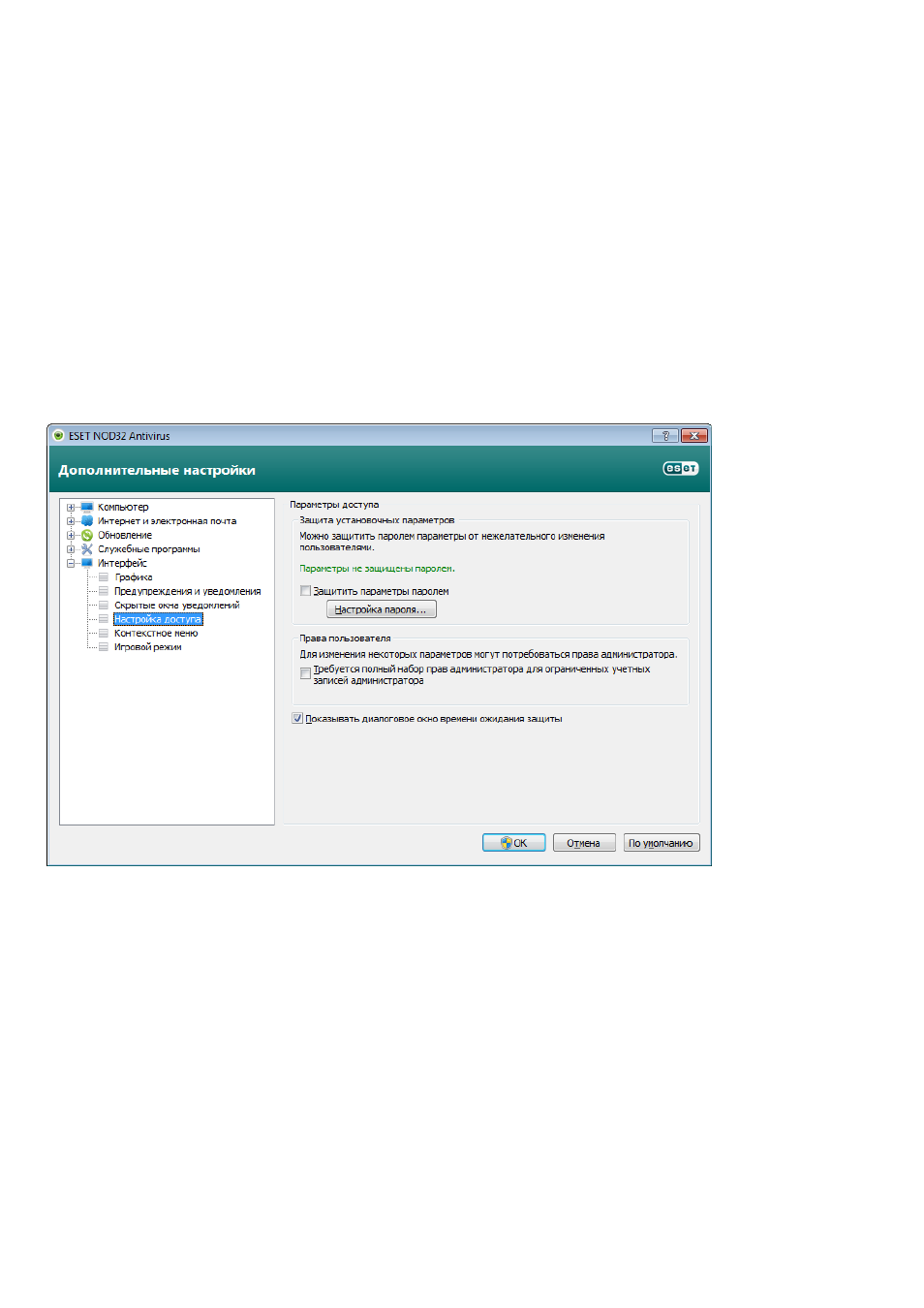Viewport: 924px width, 1308px height.
Task: Click the Настройка пароля button
Action: [382, 609]
